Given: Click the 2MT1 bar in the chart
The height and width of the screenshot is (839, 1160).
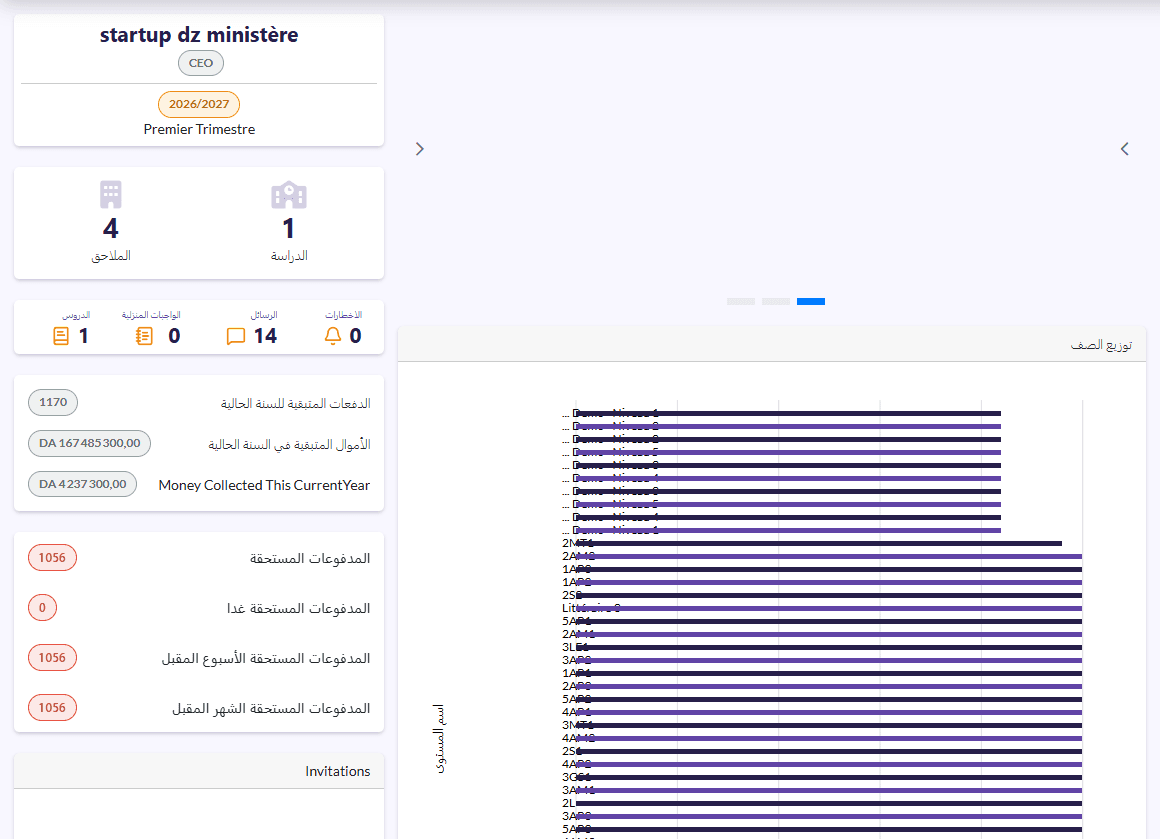Looking at the screenshot, I should (x=819, y=544).
